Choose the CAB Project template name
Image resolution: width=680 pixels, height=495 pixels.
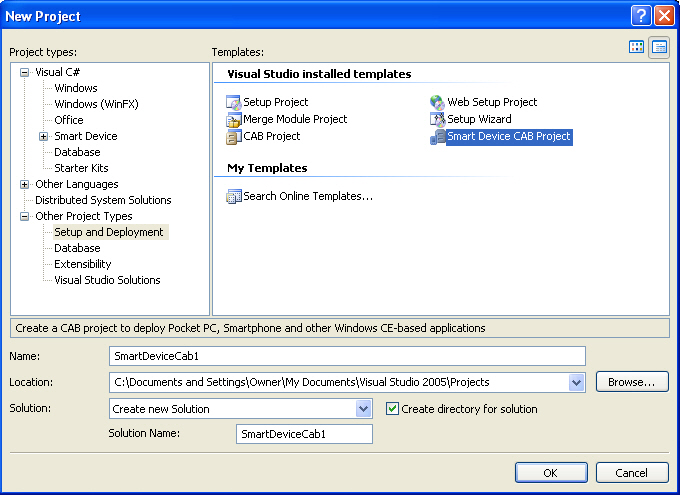[272, 137]
